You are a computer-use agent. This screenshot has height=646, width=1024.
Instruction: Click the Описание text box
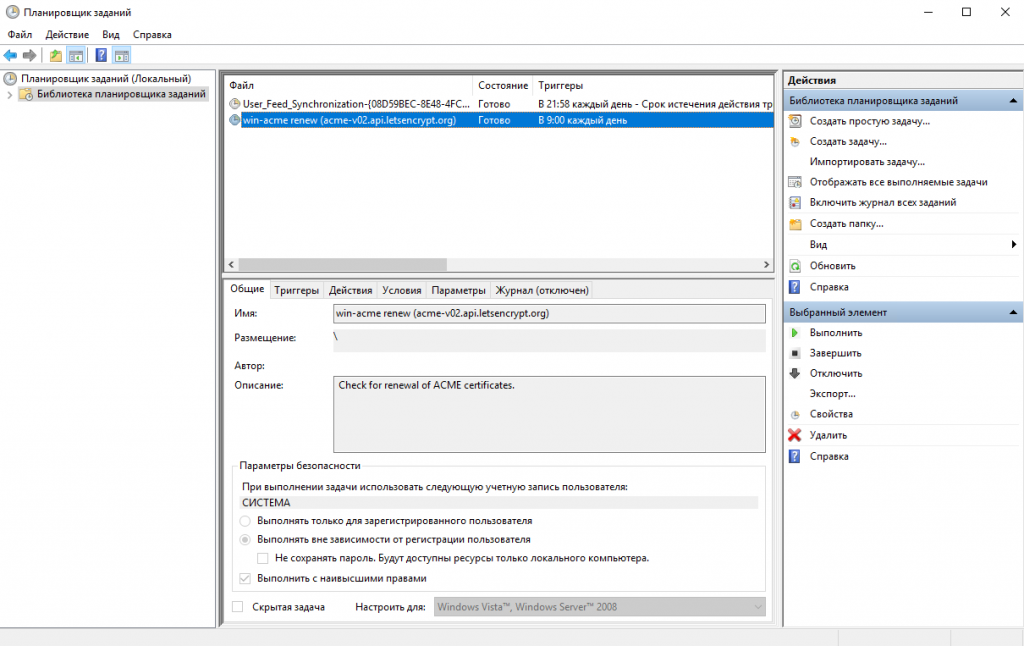(549, 414)
